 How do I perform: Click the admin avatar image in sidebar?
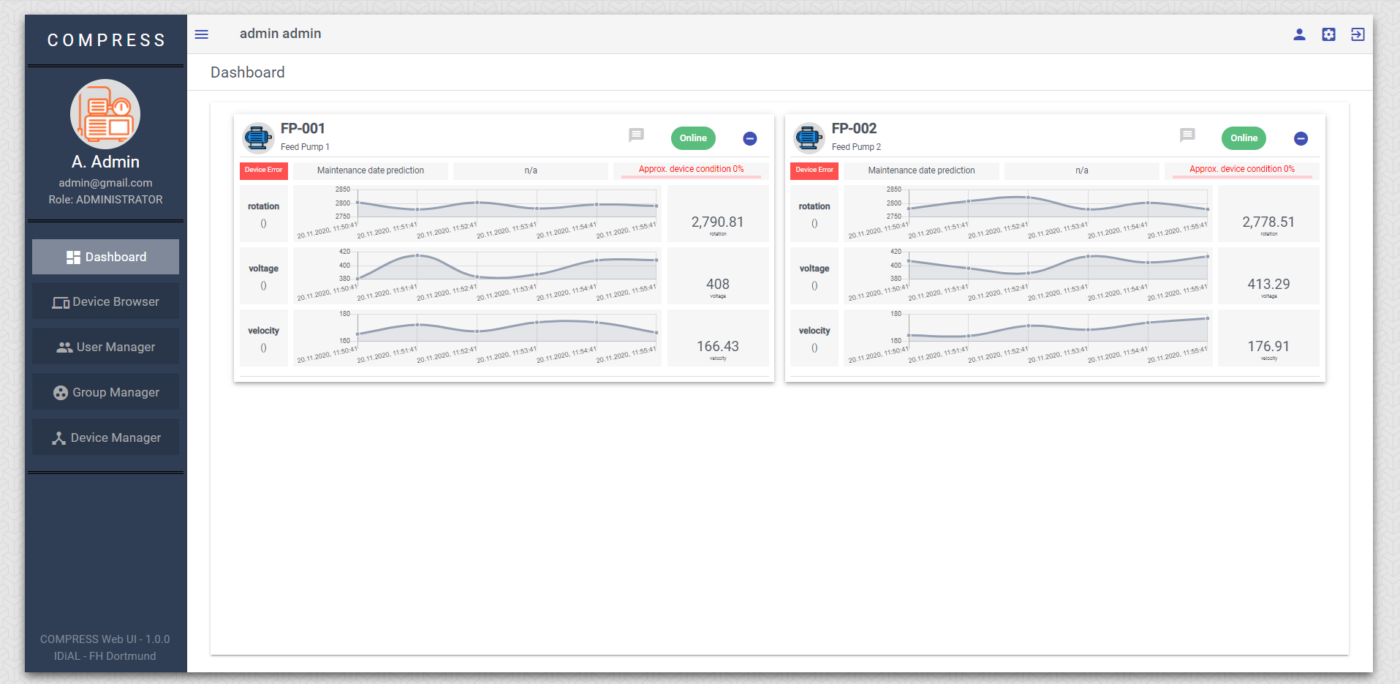(105, 114)
